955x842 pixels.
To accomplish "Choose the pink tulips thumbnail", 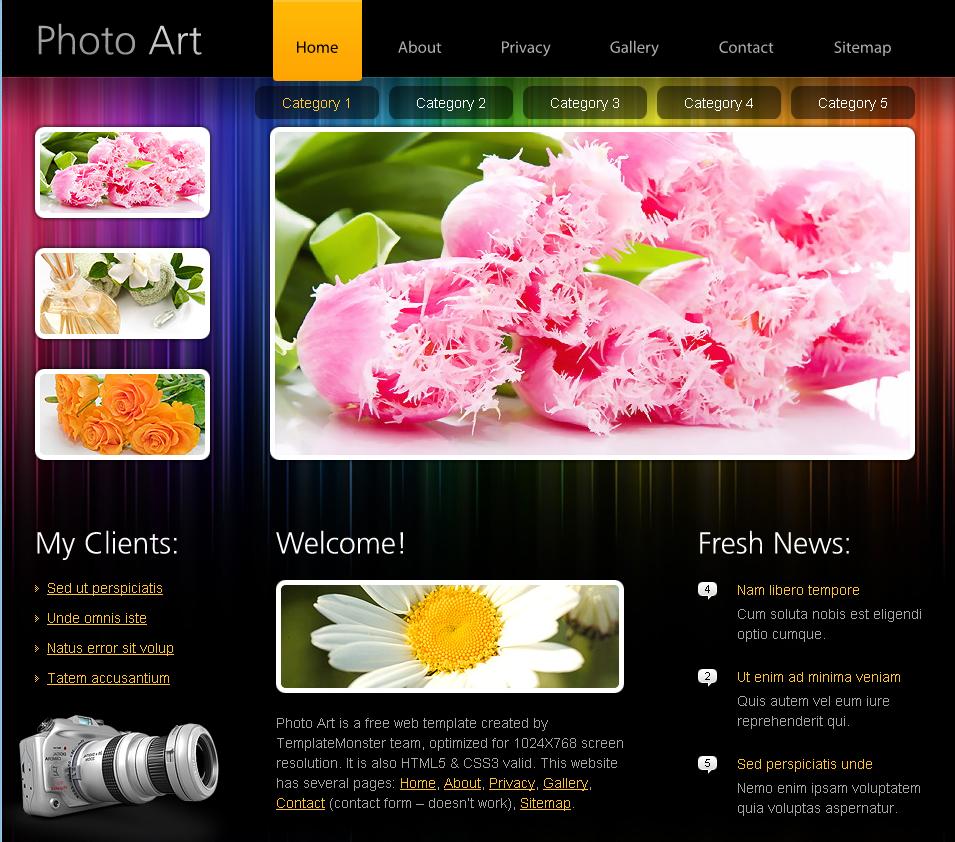I will 122,172.
